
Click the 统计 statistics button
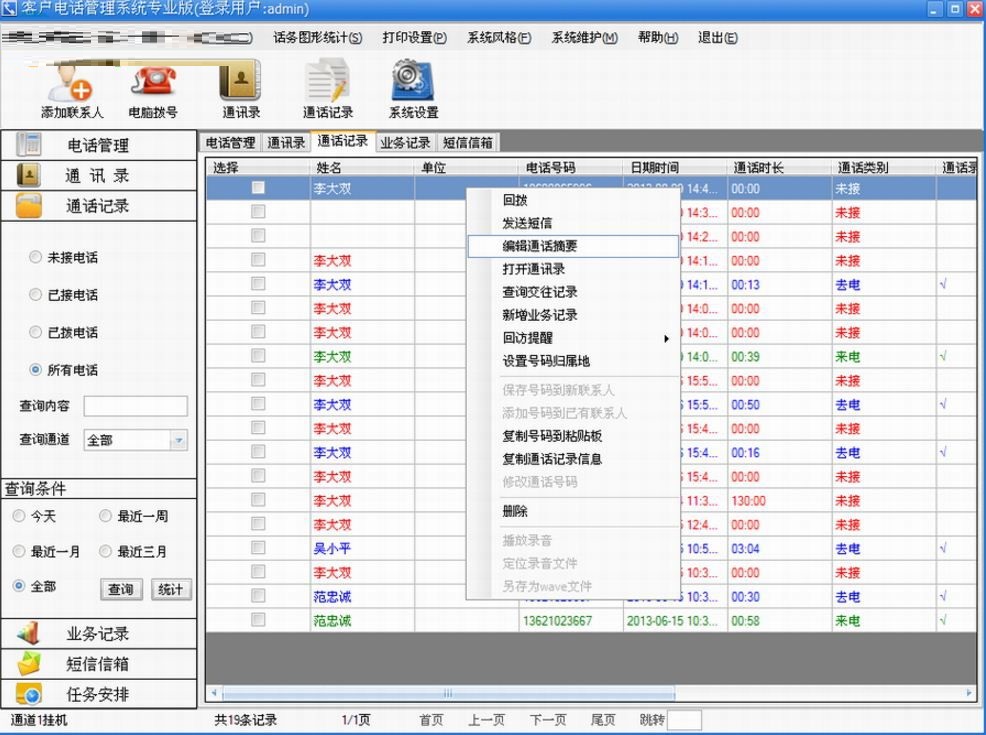point(170,590)
